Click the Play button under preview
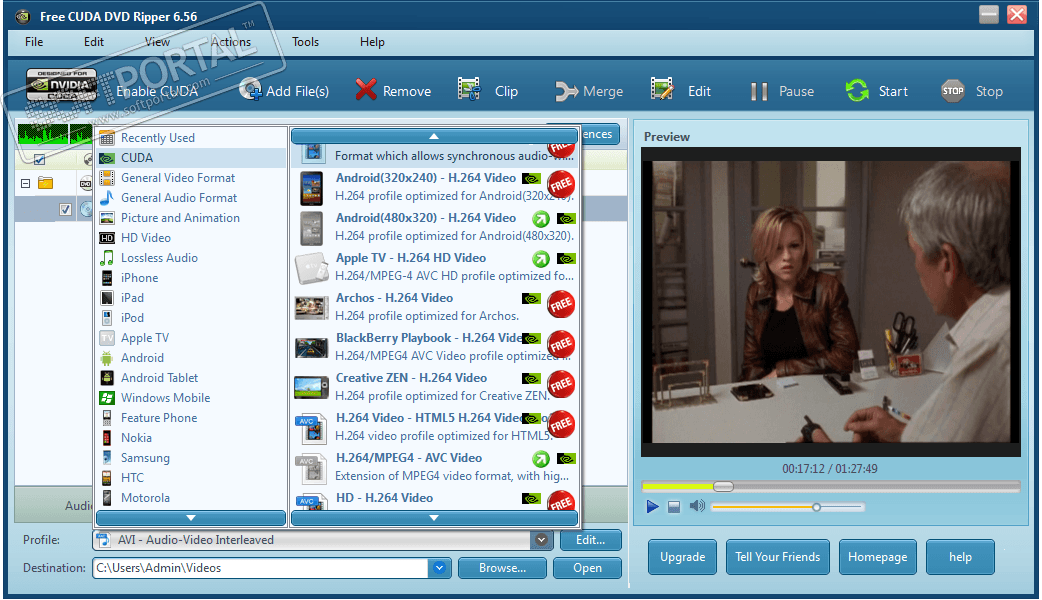The height and width of the screenshot is (600, 1042). pyautogui.click(x=653, y=507)
